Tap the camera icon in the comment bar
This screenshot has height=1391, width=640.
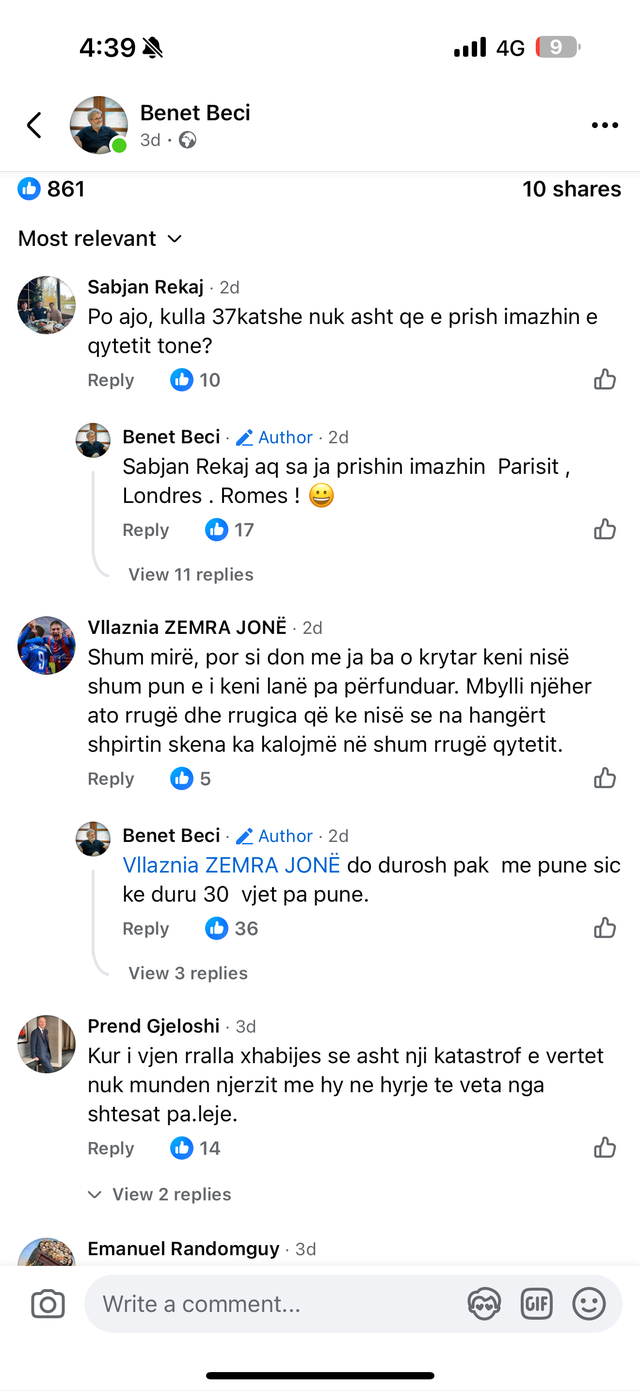pos(48,1304)
